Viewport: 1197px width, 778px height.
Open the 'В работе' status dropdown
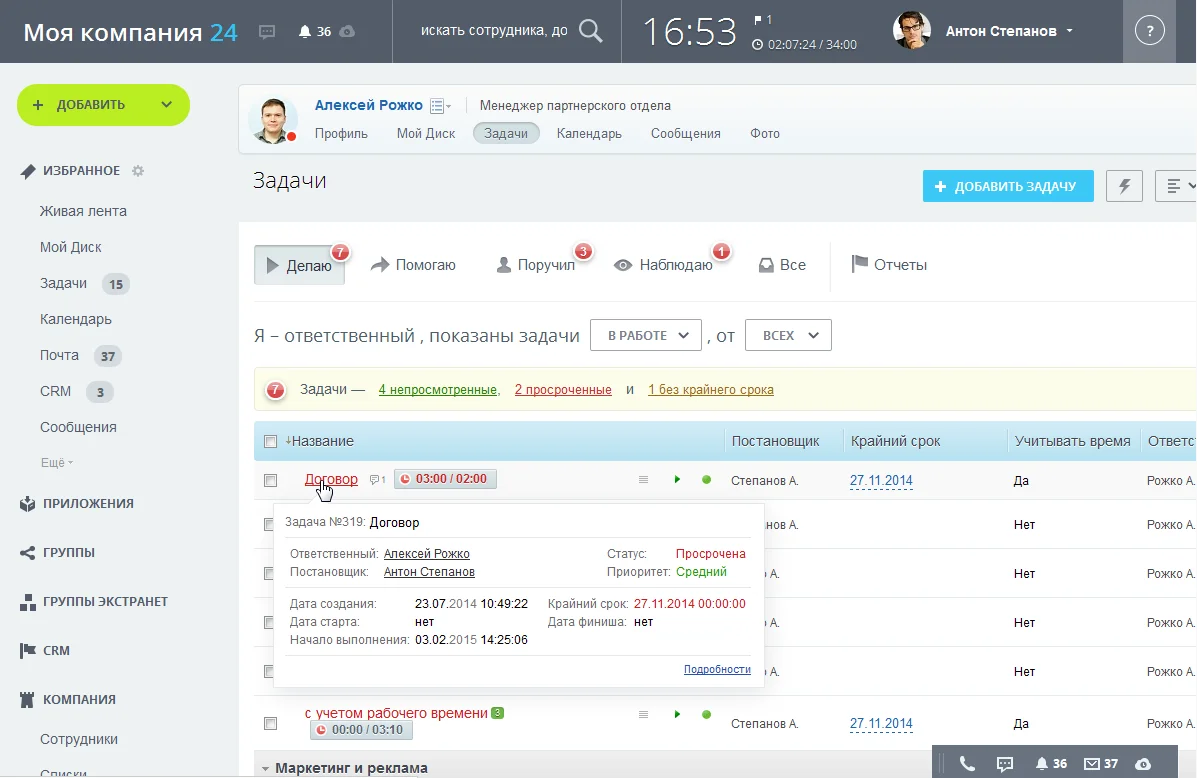(645, 336)
